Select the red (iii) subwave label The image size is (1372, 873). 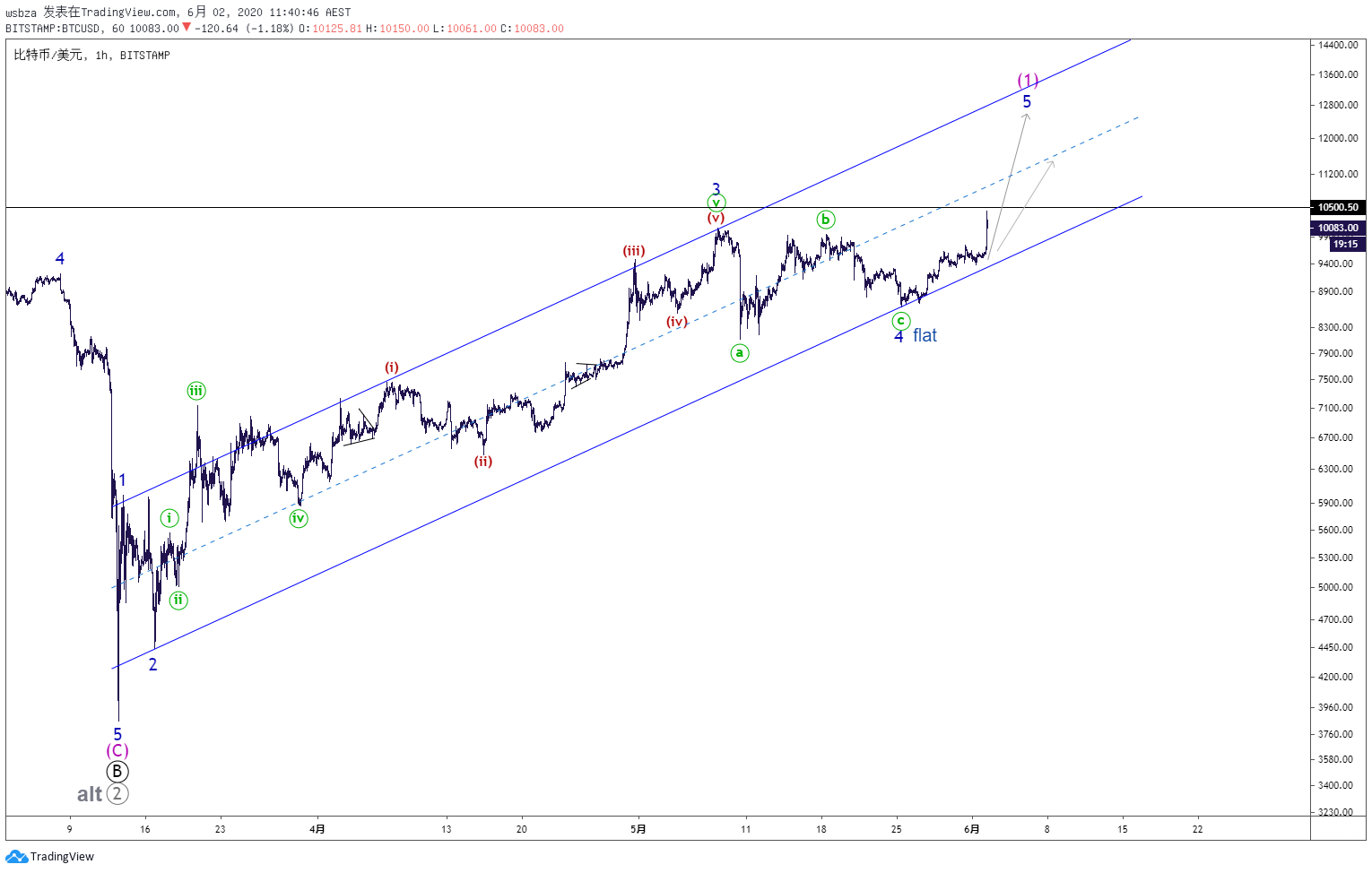[x=634, y=251]
